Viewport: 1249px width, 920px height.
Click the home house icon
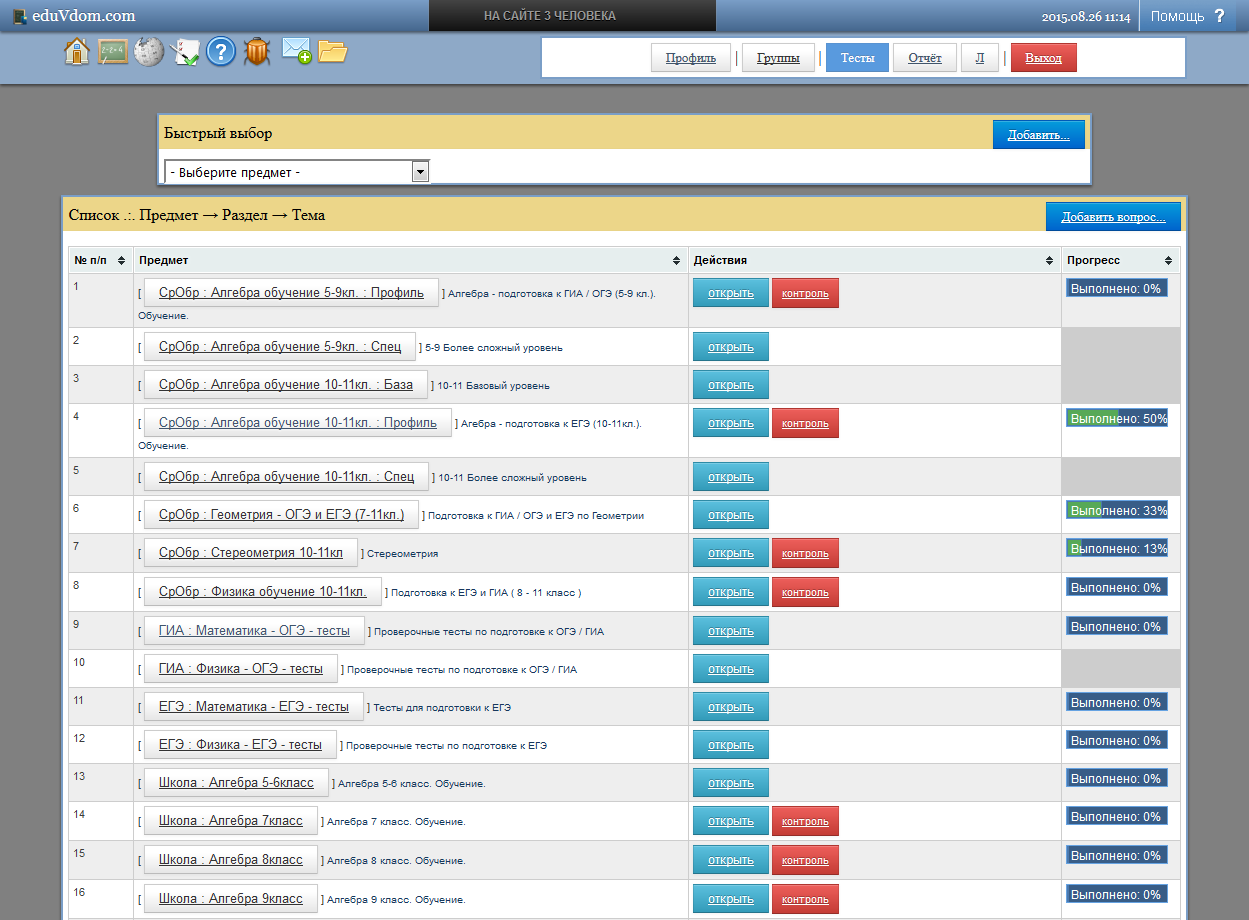pyautogui.click(x=77, y=52)
